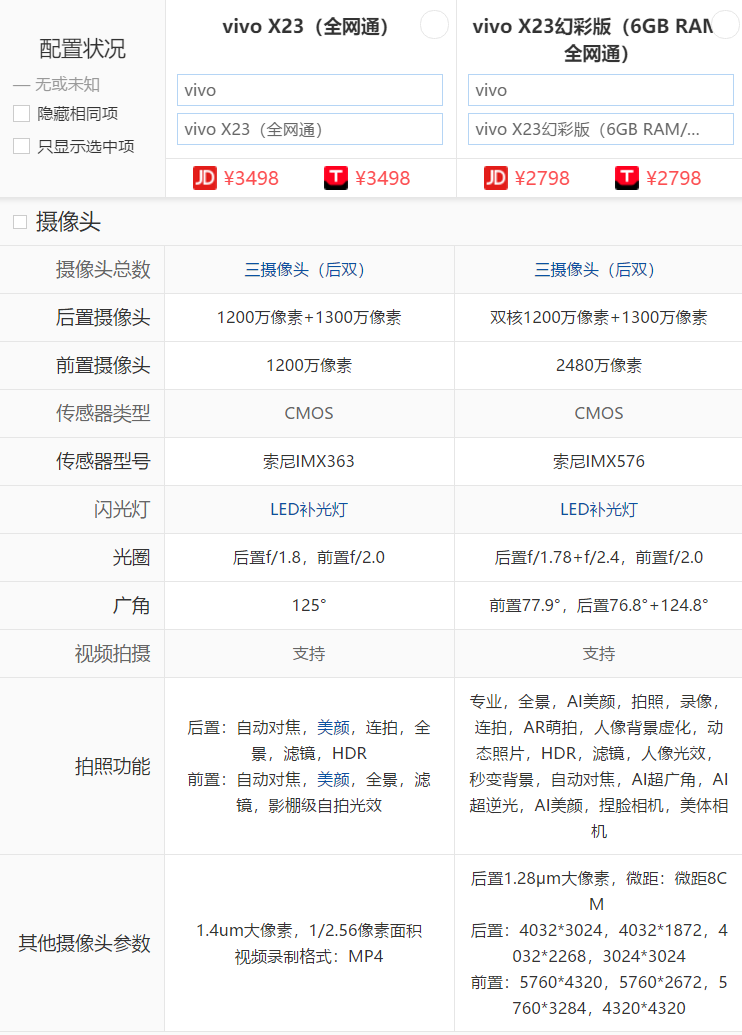
Task: Select the 后置摄像头 row label
Action: 103,317
